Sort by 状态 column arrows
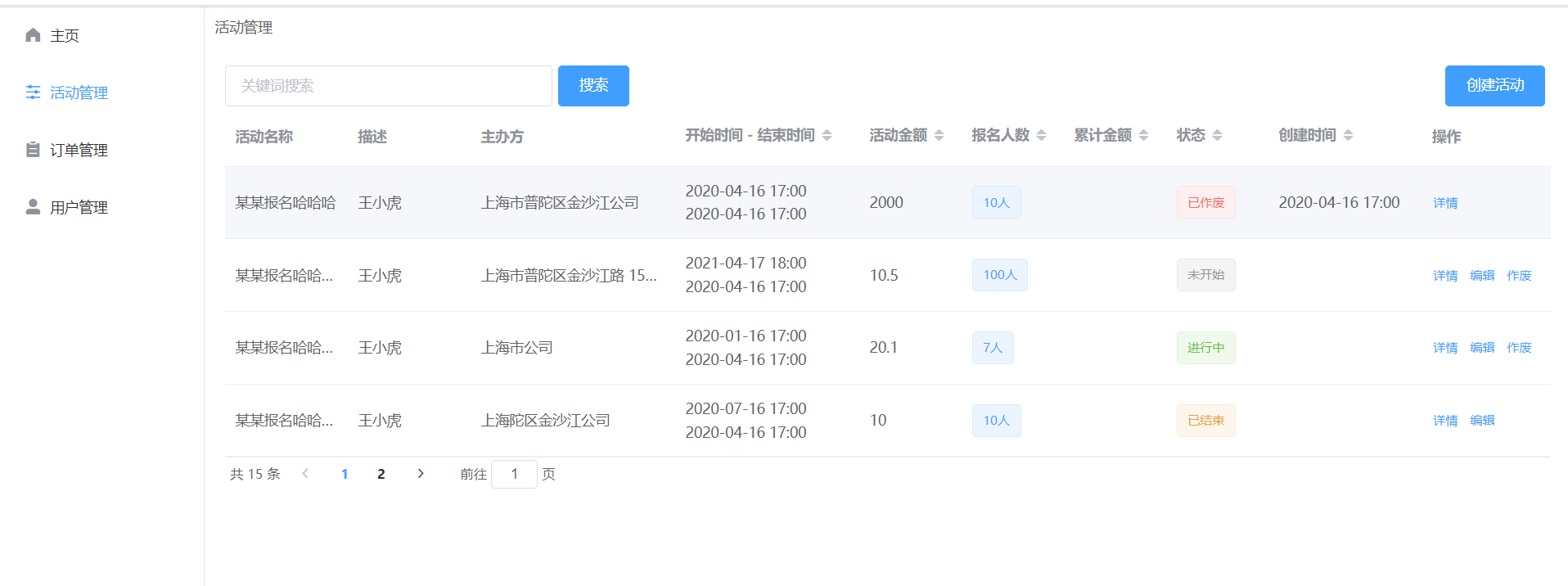Viewport: 1568px width, 586px height. point(1217,135)
